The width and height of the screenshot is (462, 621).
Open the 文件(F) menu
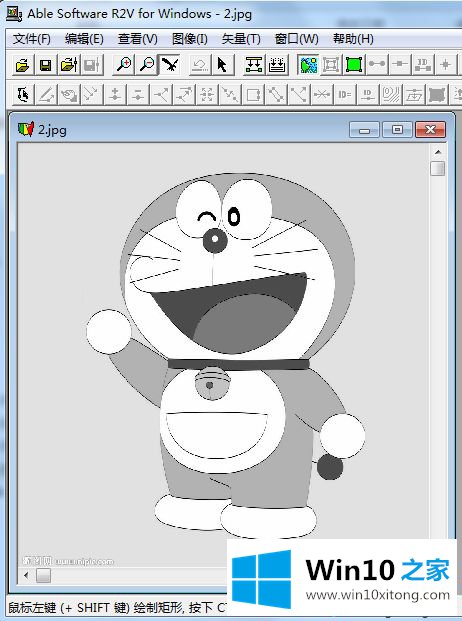[32, 39]
